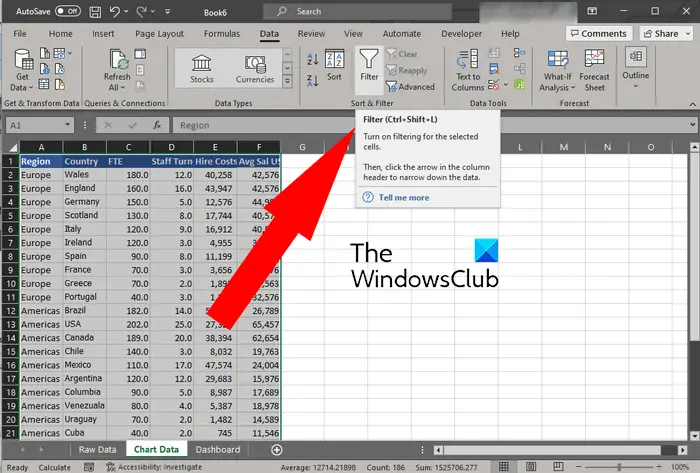Screen dimensions: 700x473
Task: Expand the Name Box dropdown
Action: [x=67, y=124]
